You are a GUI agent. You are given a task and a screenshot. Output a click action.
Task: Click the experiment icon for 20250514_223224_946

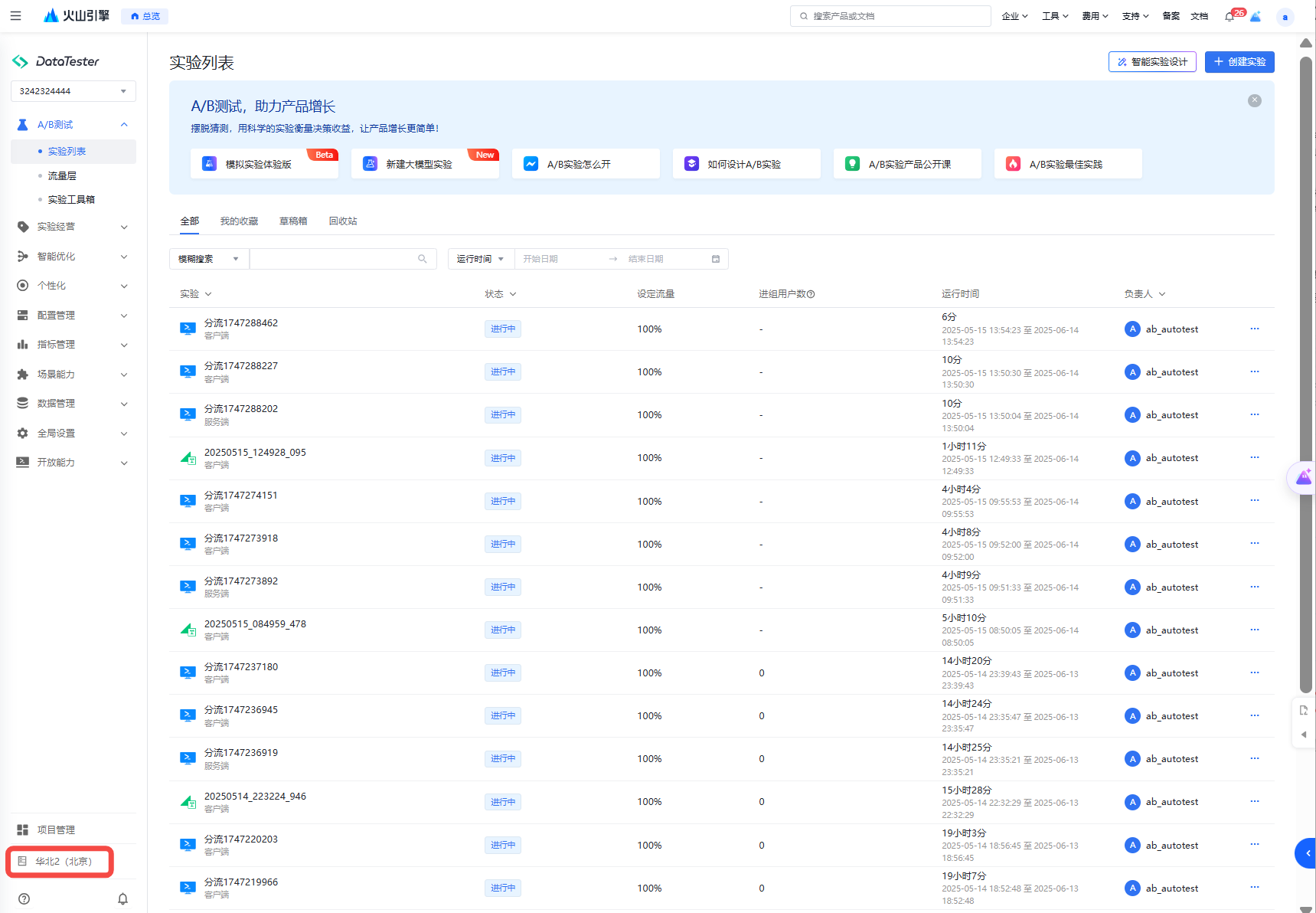pyautogui.click(x=188, y=802)
